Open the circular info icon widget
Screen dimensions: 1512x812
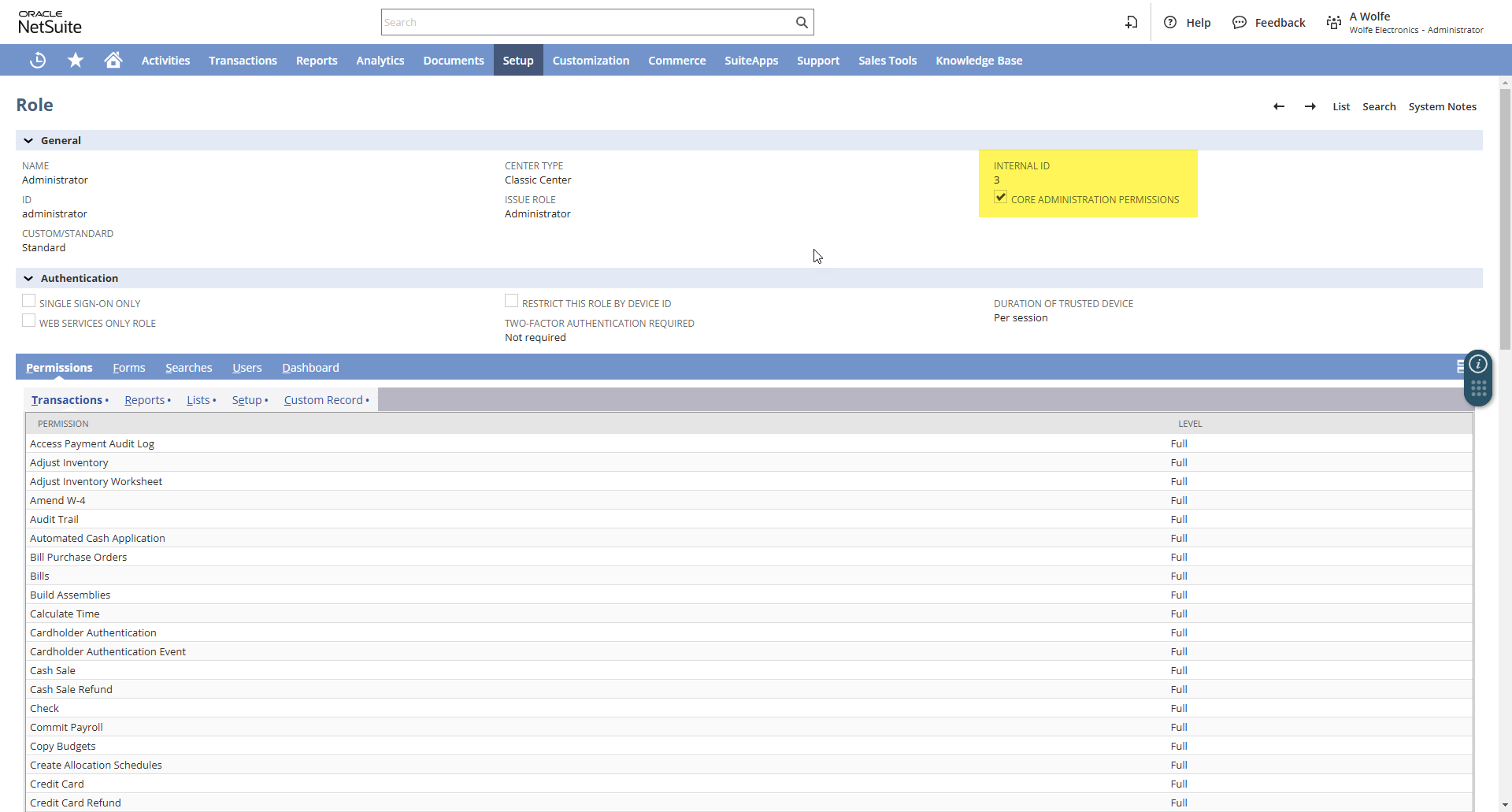point(1478,364)
